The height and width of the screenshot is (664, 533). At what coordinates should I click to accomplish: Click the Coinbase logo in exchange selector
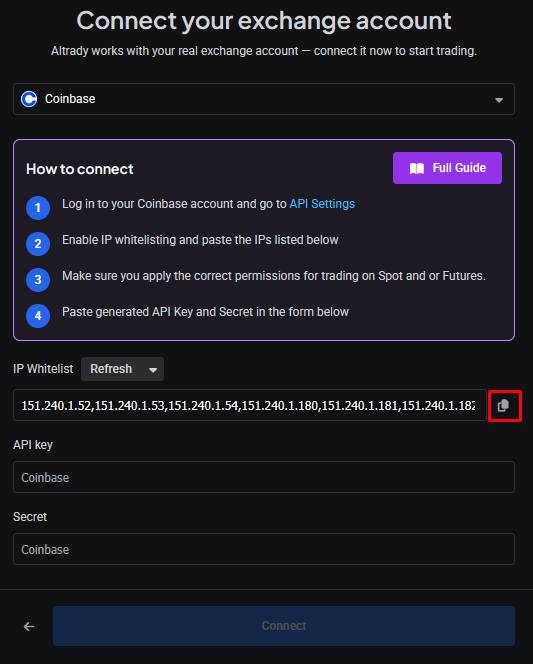(29, 99)
